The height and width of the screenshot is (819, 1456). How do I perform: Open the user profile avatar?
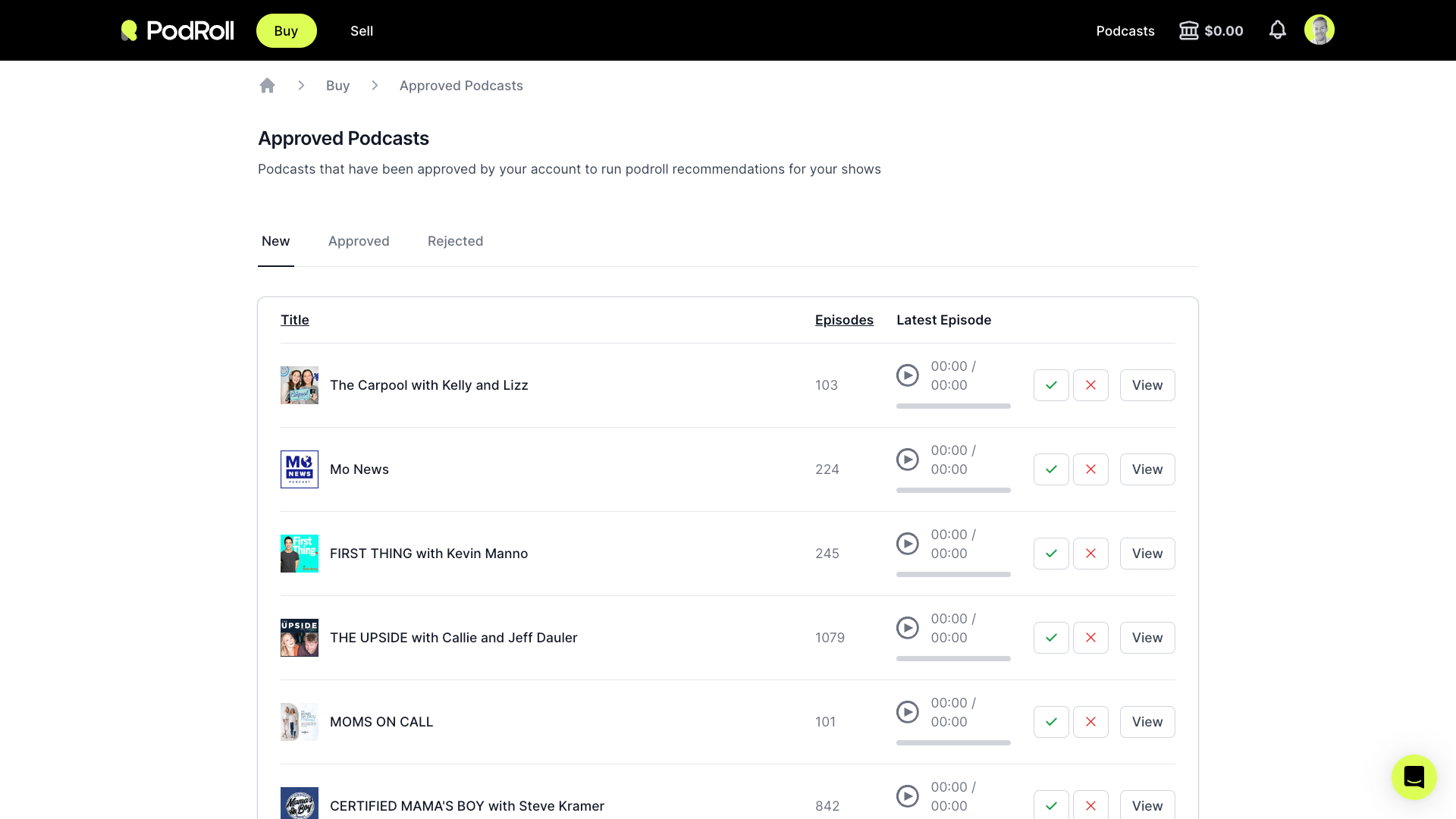point(1319,30)
